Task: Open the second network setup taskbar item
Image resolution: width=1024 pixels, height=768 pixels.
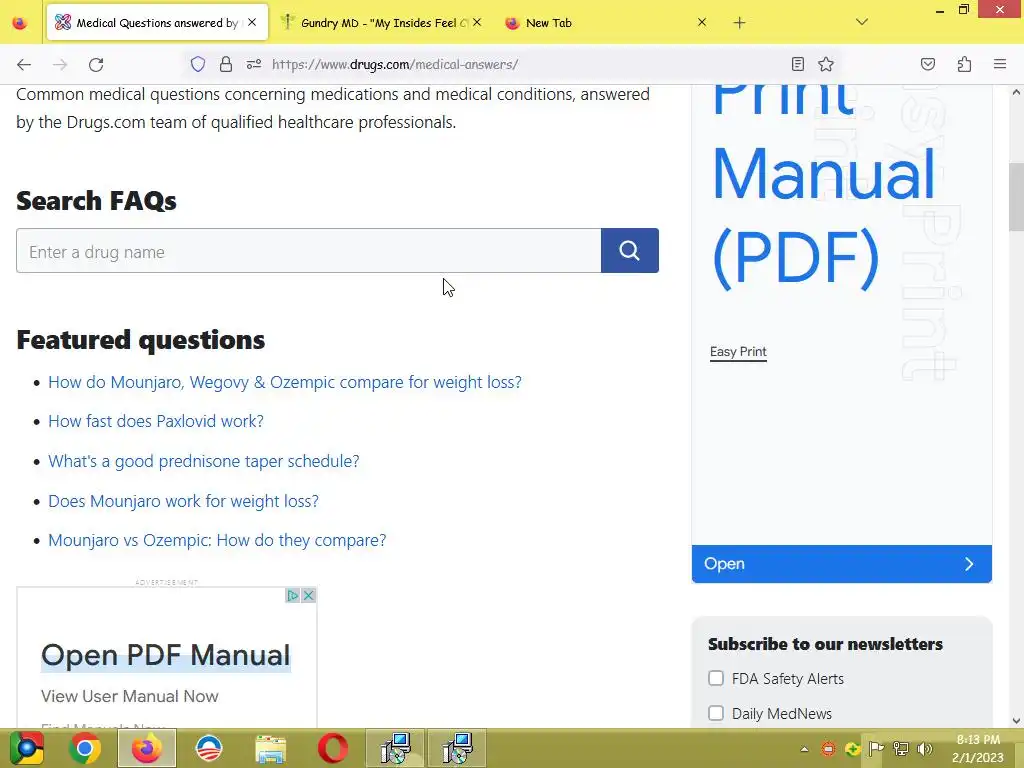Action: [x=457, y=748]
